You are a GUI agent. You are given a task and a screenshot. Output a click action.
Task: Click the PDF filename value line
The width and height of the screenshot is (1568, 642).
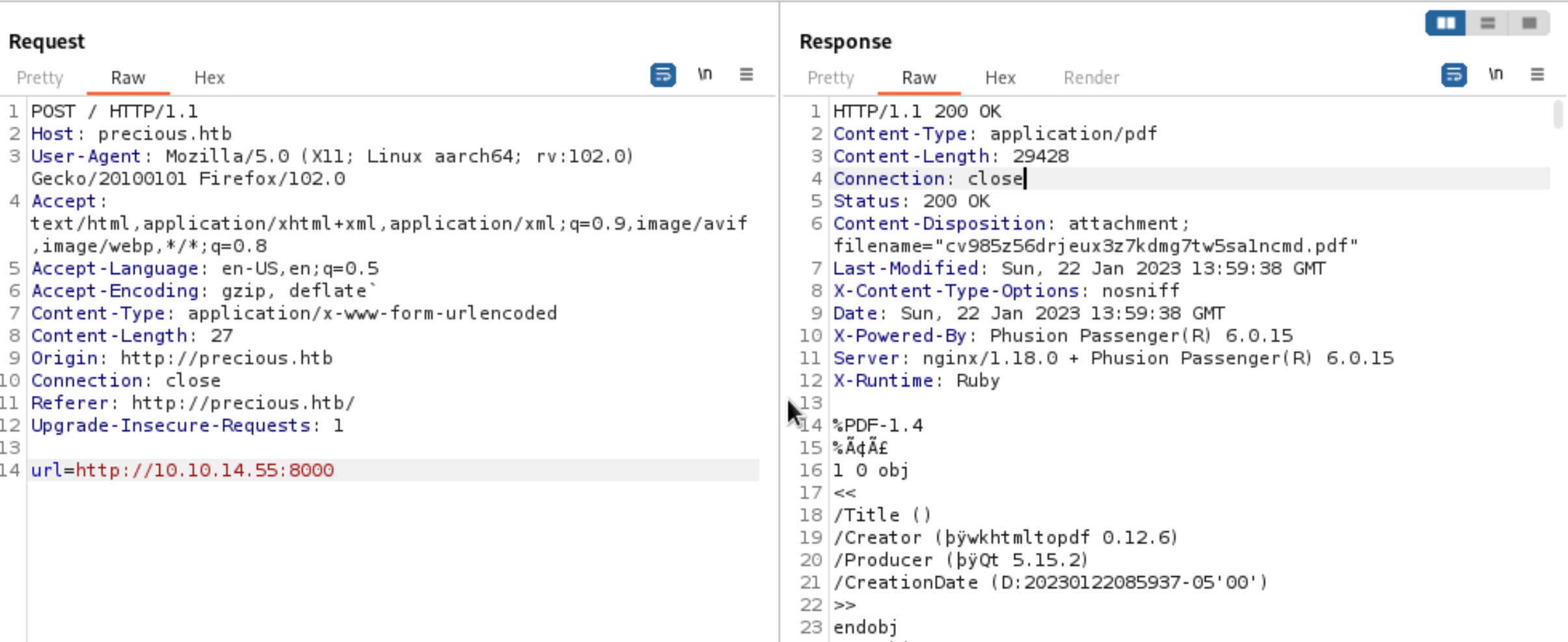coord(1096,246)
